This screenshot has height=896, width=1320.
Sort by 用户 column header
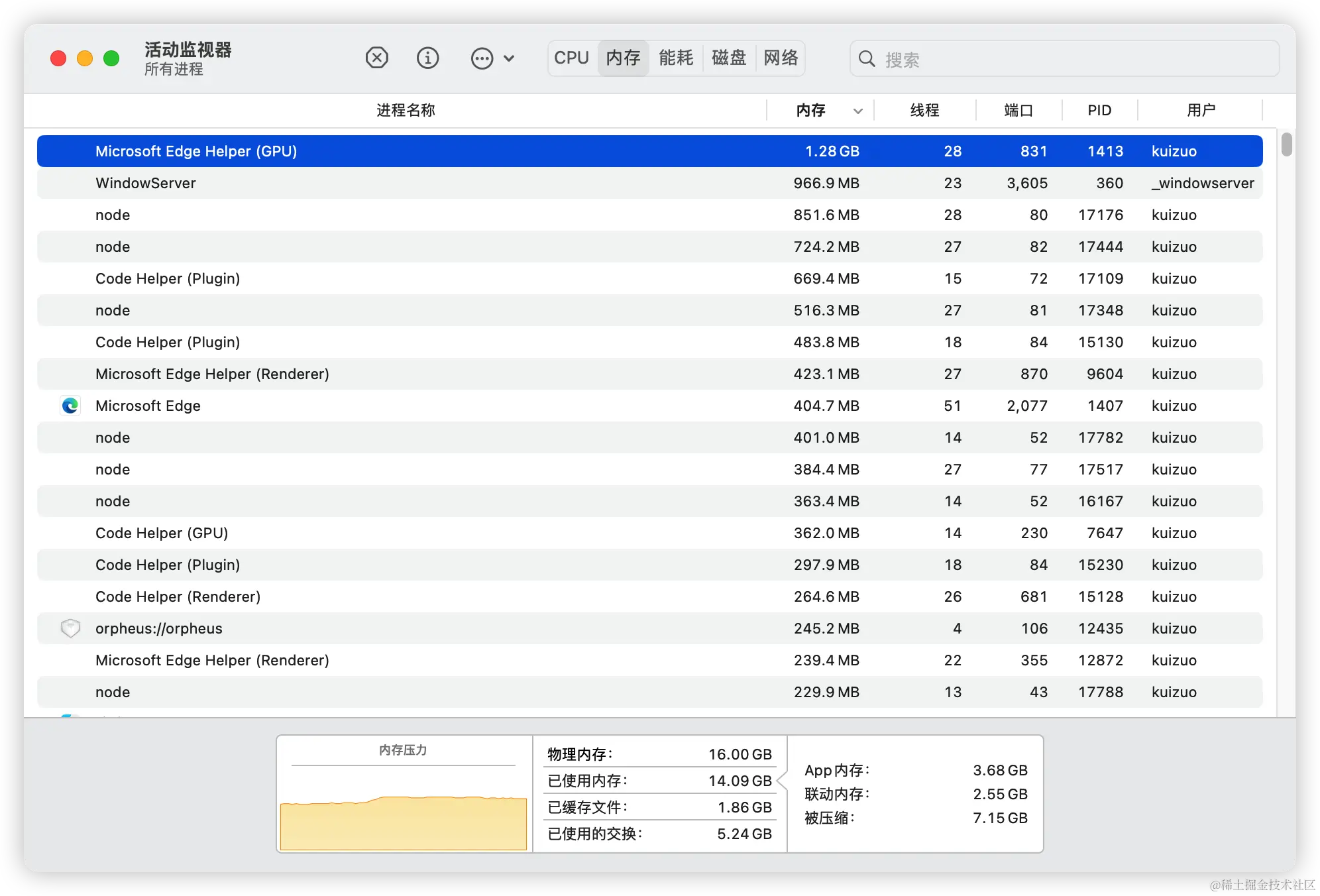coord(1201,111)
